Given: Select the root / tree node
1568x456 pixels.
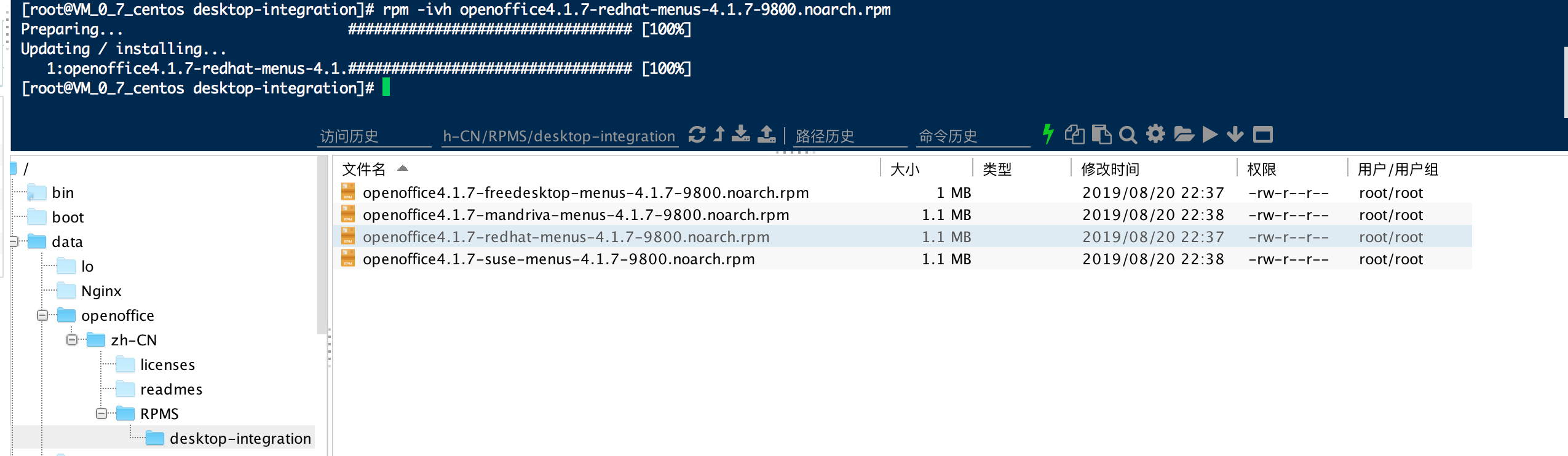Looking at the screenshot, I should coord(26,168).
